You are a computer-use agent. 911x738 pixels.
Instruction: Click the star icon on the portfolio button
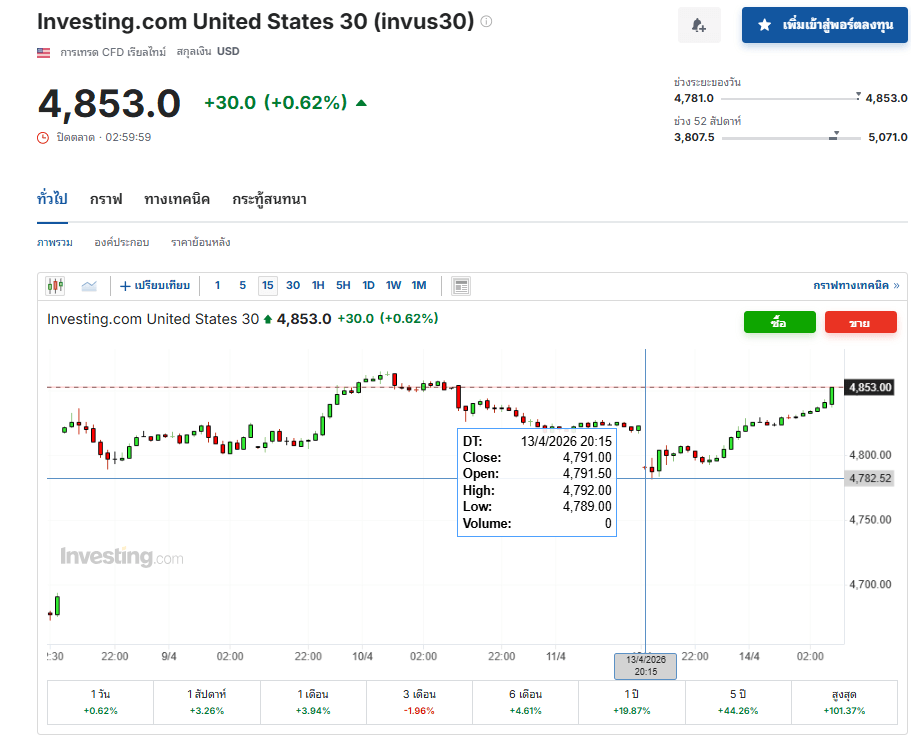[765, 25]
